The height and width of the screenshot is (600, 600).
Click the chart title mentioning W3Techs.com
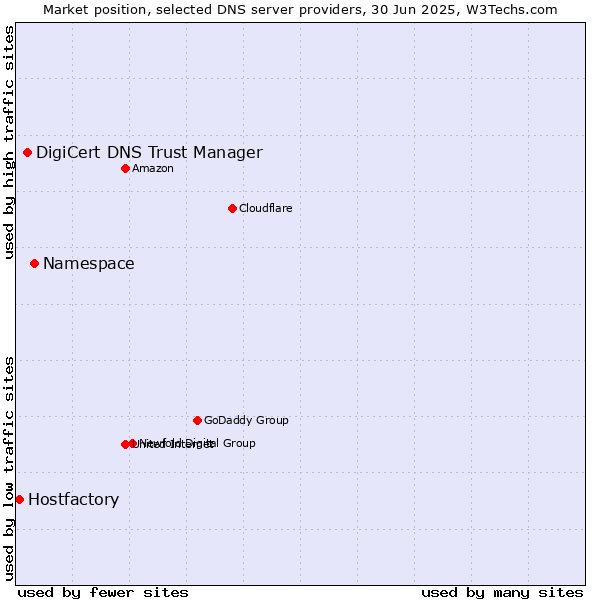click(300, 10)
